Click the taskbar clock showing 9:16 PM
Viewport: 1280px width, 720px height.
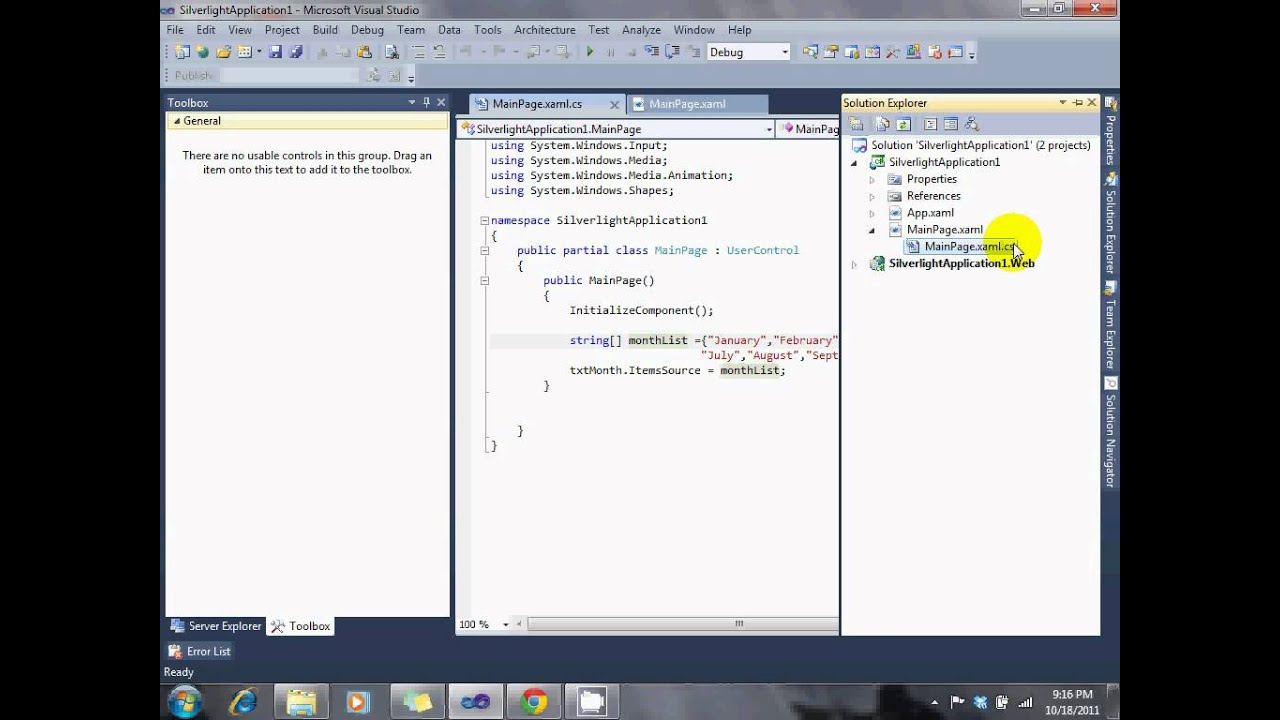1072,701
